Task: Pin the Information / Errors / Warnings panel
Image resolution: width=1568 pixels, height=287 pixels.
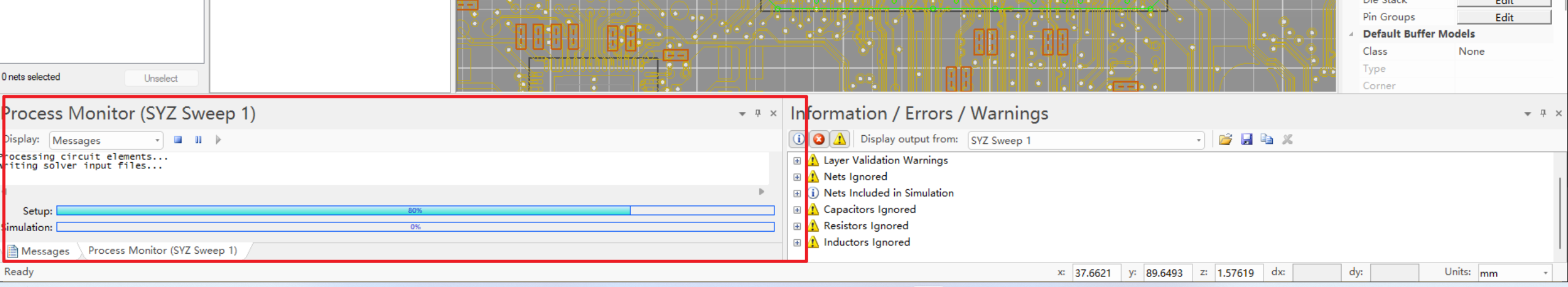Action: click(1543, 113)
